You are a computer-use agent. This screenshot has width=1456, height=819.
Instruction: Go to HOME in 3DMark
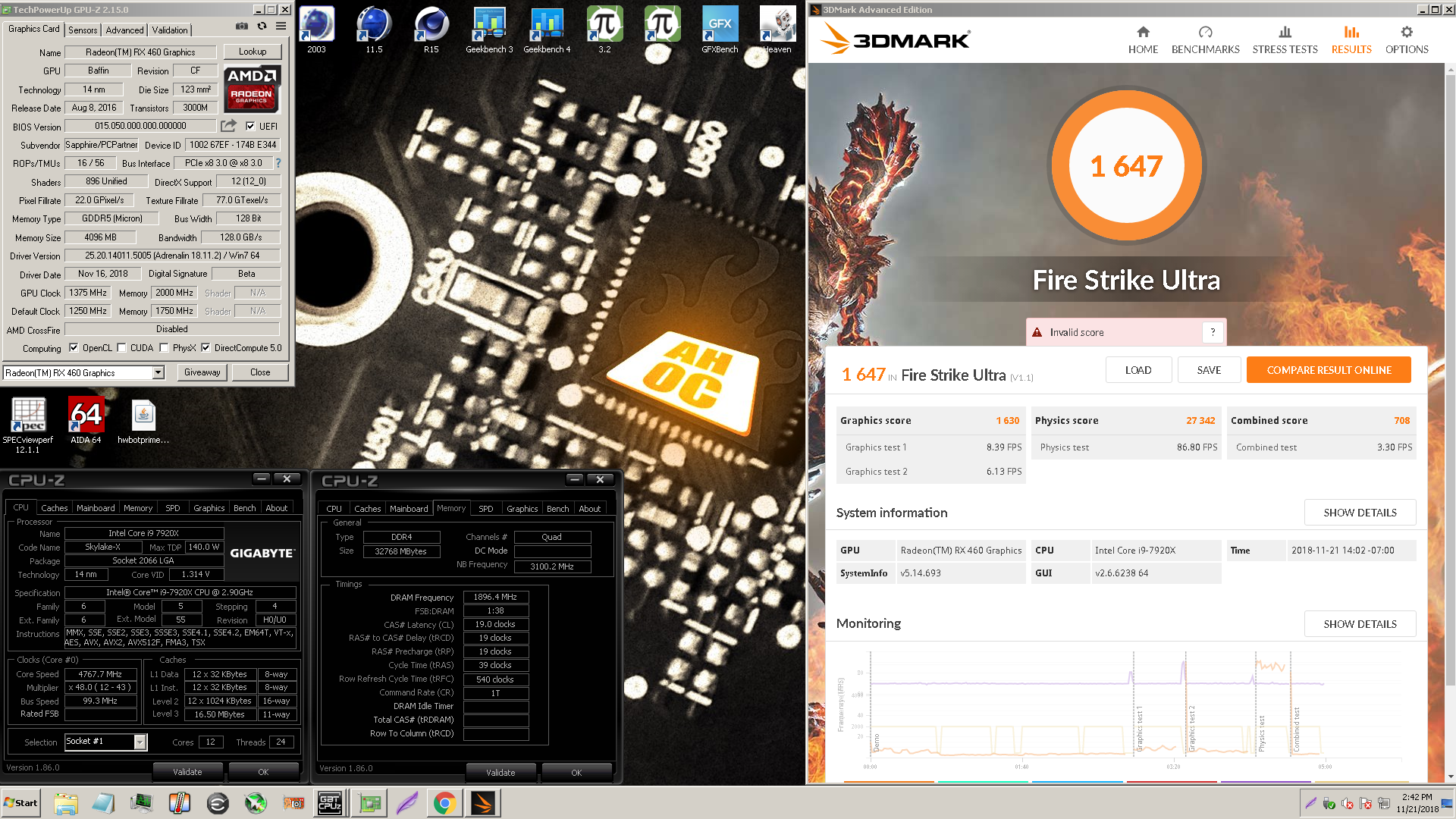click(x=1143, y=40)
